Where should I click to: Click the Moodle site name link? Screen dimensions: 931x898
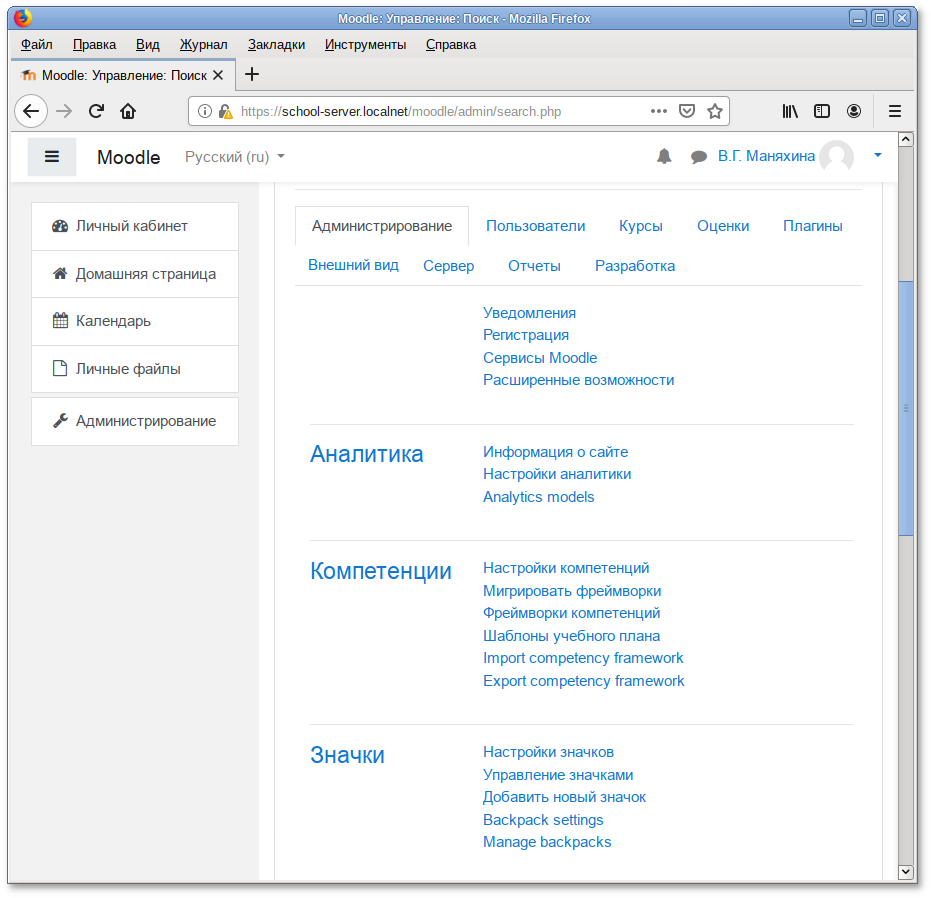129,157
